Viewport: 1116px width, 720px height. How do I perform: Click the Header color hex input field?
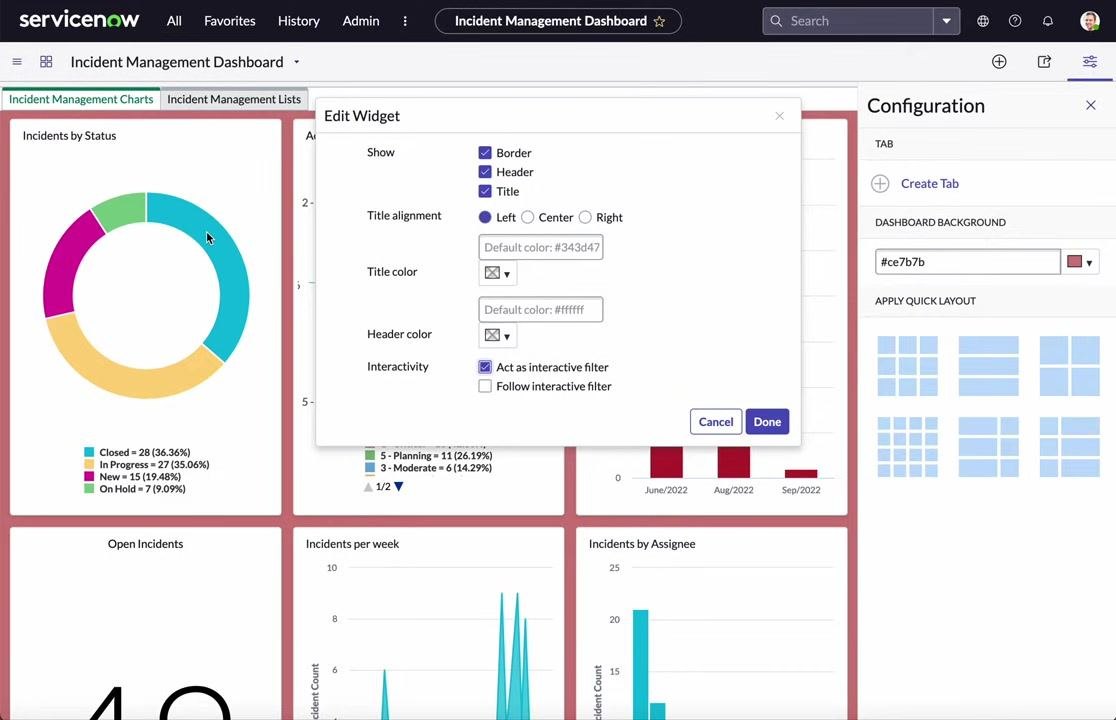coord(541,309)
